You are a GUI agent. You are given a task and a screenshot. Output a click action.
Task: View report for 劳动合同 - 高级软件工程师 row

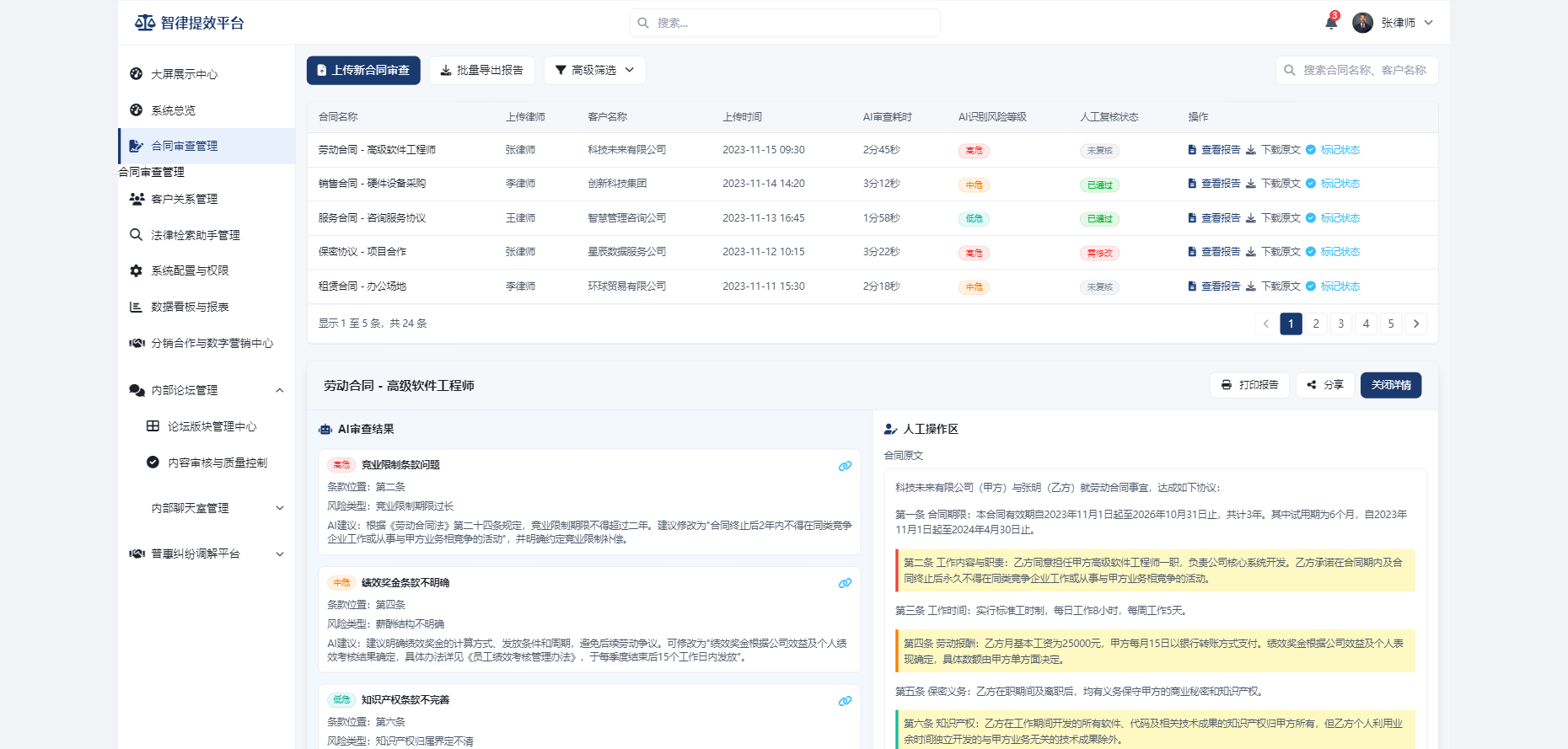point(1214,150)
